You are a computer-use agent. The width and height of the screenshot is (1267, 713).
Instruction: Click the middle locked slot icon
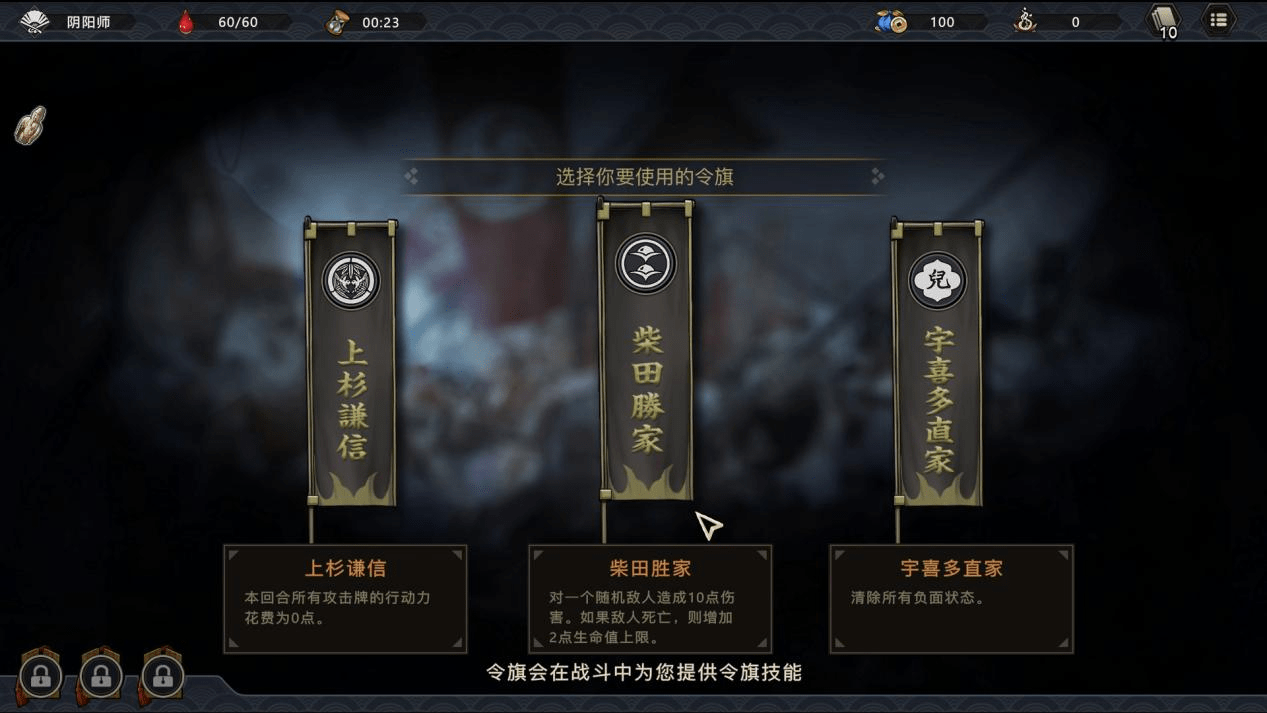pos(101,677)
